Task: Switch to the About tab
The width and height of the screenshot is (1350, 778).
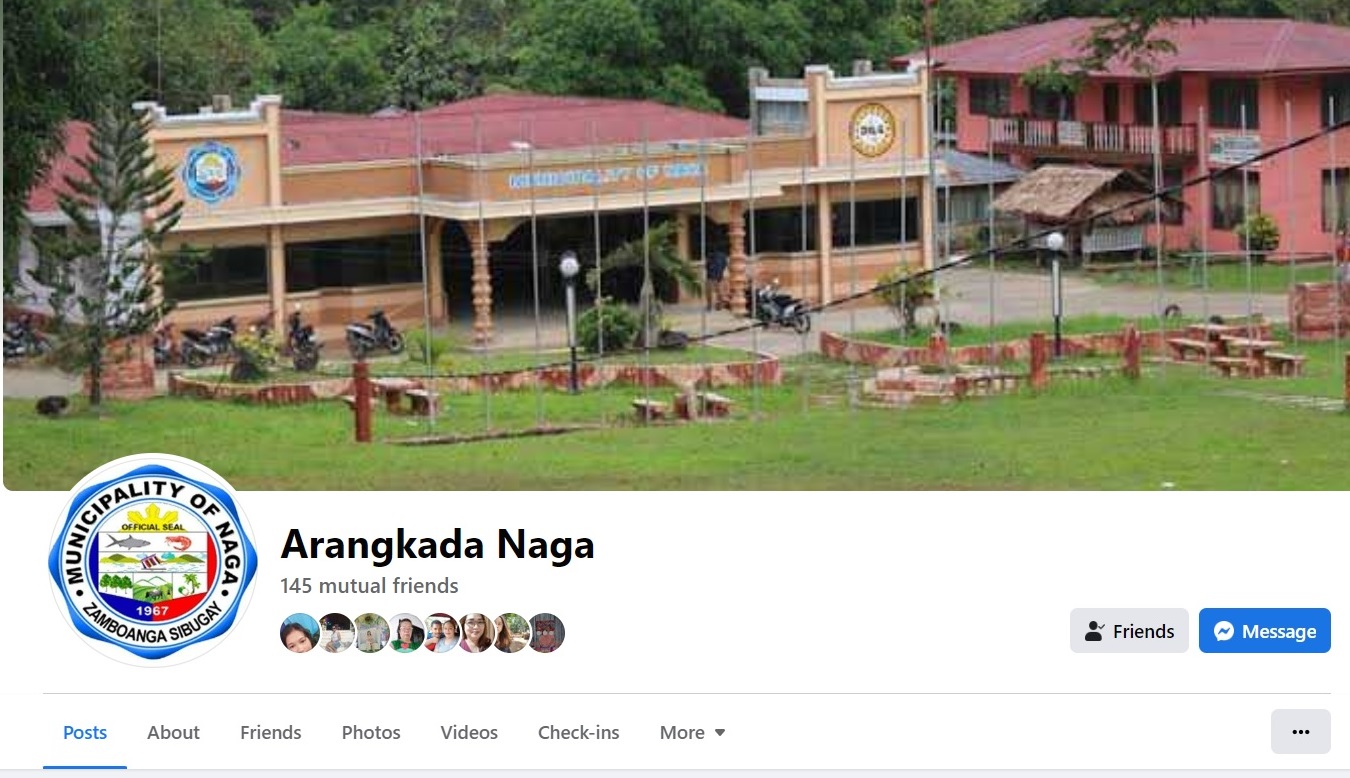Action: point(173,733)
